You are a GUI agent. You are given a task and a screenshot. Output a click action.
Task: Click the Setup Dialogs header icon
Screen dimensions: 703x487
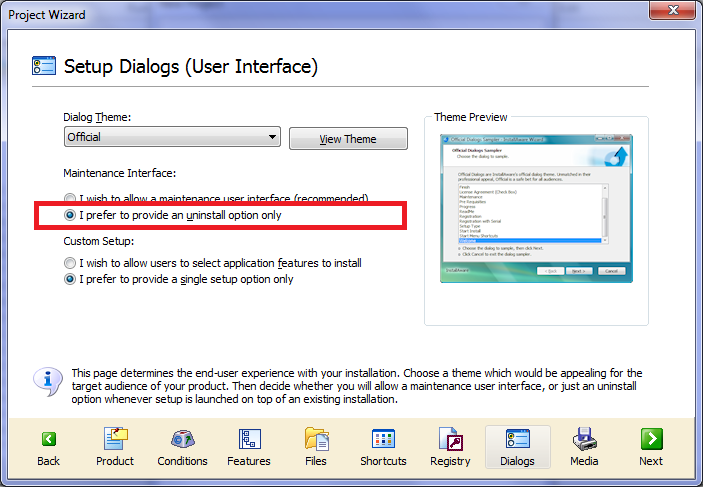44,66
